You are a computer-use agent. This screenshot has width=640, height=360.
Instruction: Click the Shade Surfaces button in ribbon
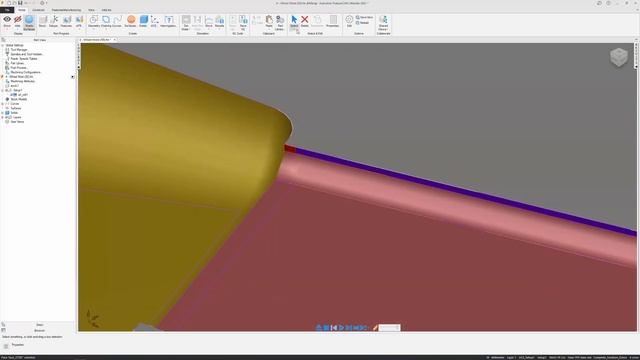tap(29, 22)
